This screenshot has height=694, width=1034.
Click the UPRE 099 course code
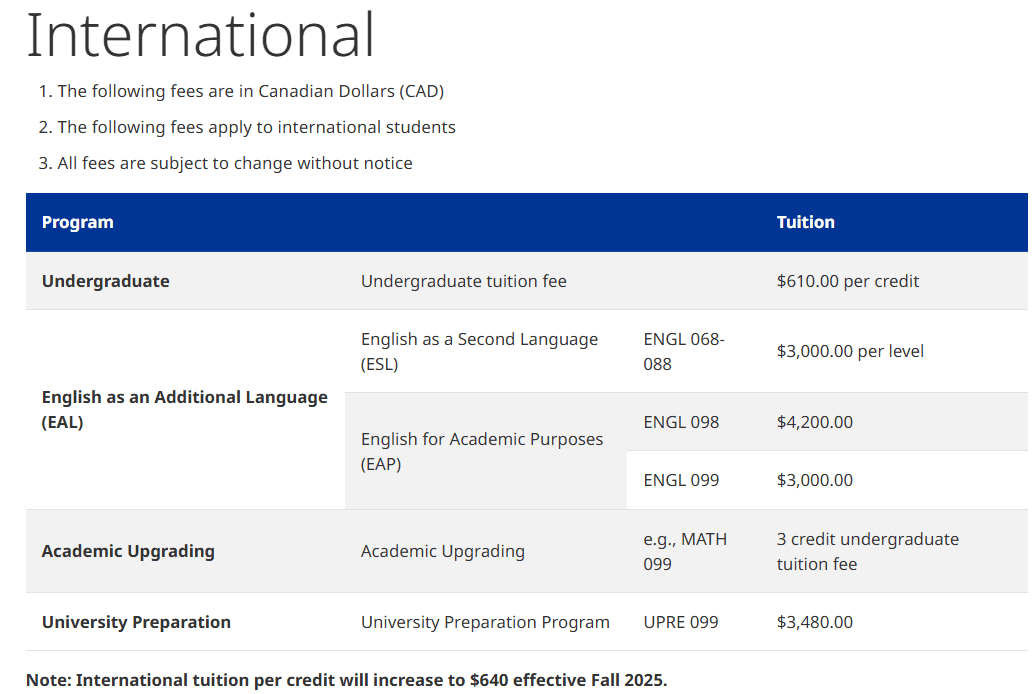click(680, 622)
